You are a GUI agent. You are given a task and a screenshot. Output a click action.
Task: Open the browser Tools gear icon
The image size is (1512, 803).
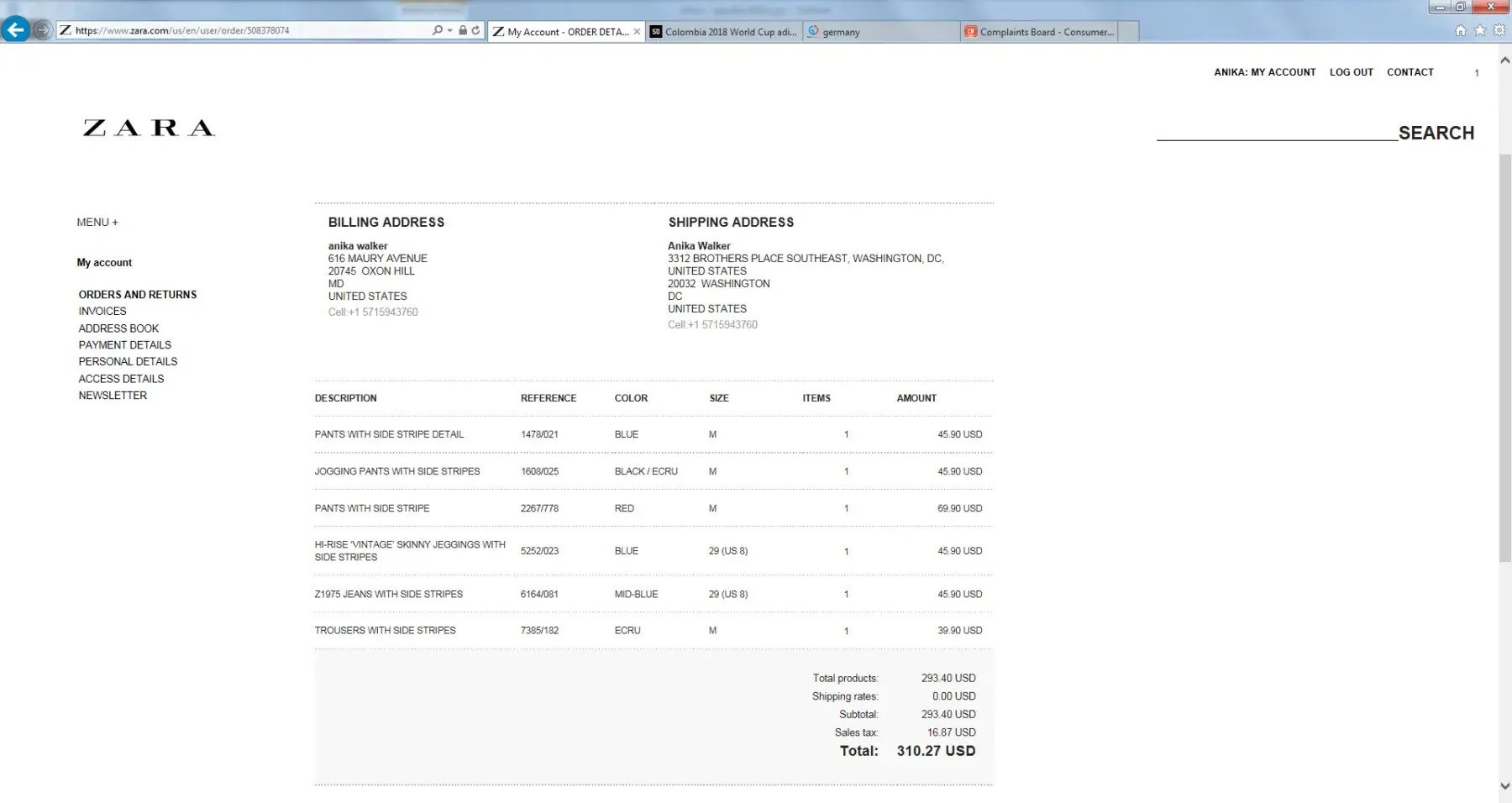pyautogui.click(x=1499, y=30)
